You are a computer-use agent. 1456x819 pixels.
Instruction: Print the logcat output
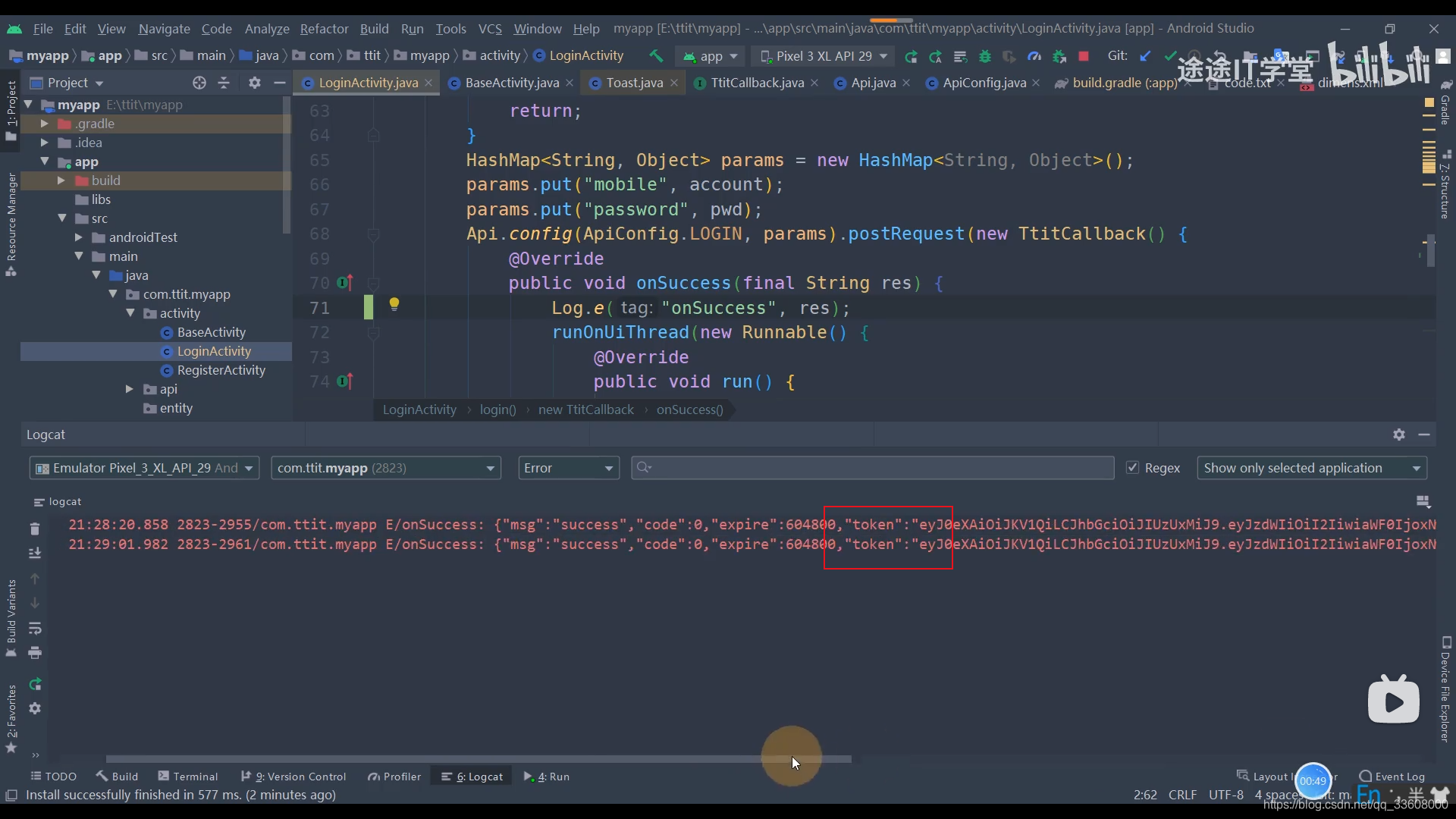click(35, 653)
